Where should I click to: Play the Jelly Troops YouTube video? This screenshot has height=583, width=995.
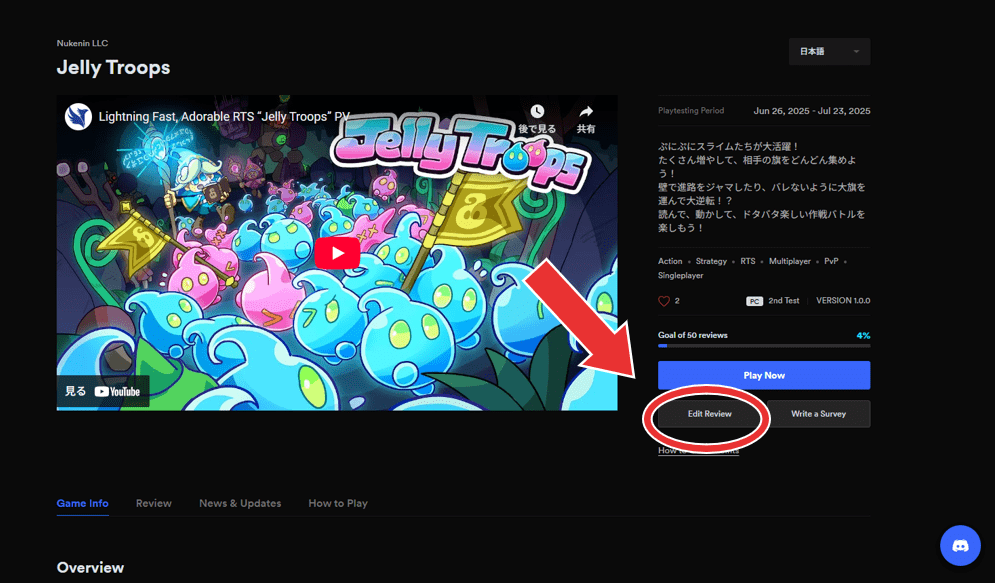(x=337, y=253)
